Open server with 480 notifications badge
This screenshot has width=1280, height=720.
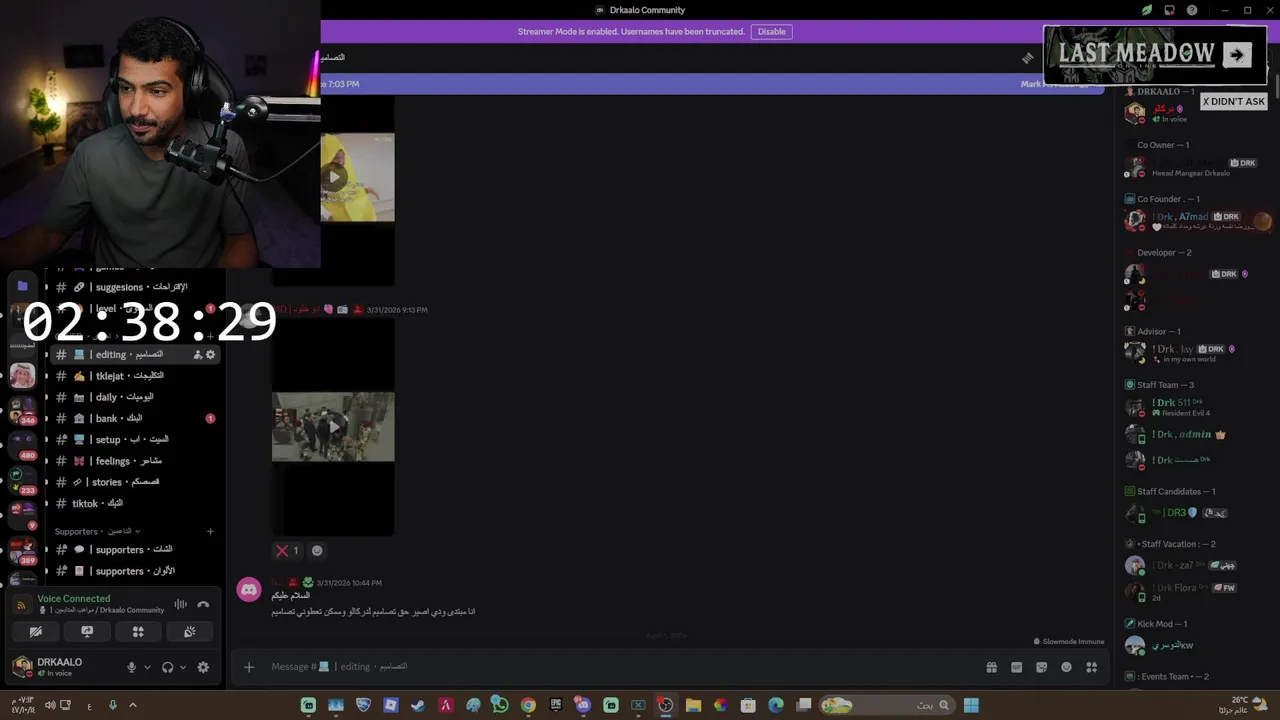[x=22, y=444]
